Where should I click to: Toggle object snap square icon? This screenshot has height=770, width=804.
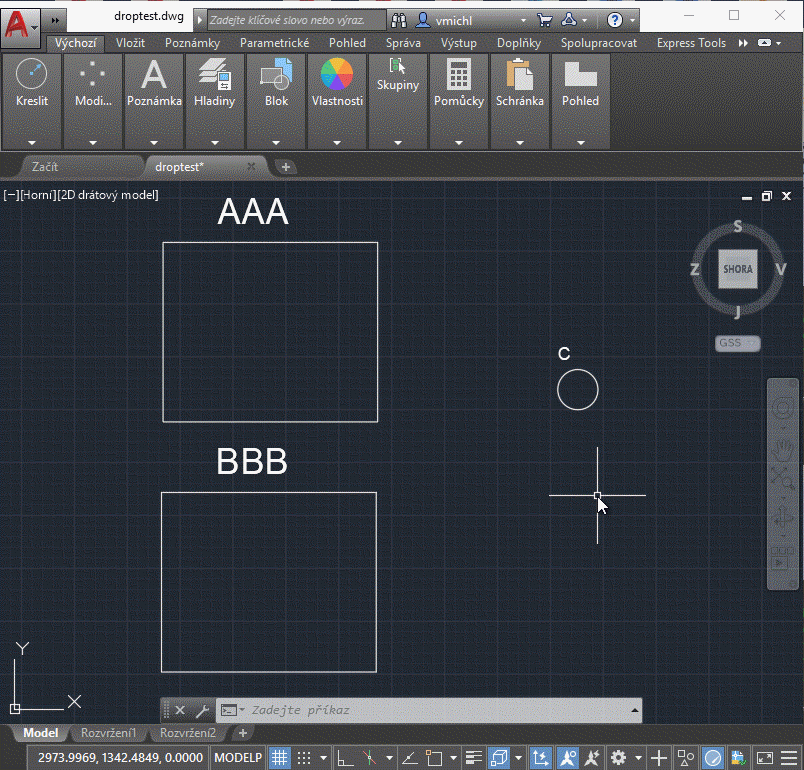pyautogui.click(x=434, y=758)
